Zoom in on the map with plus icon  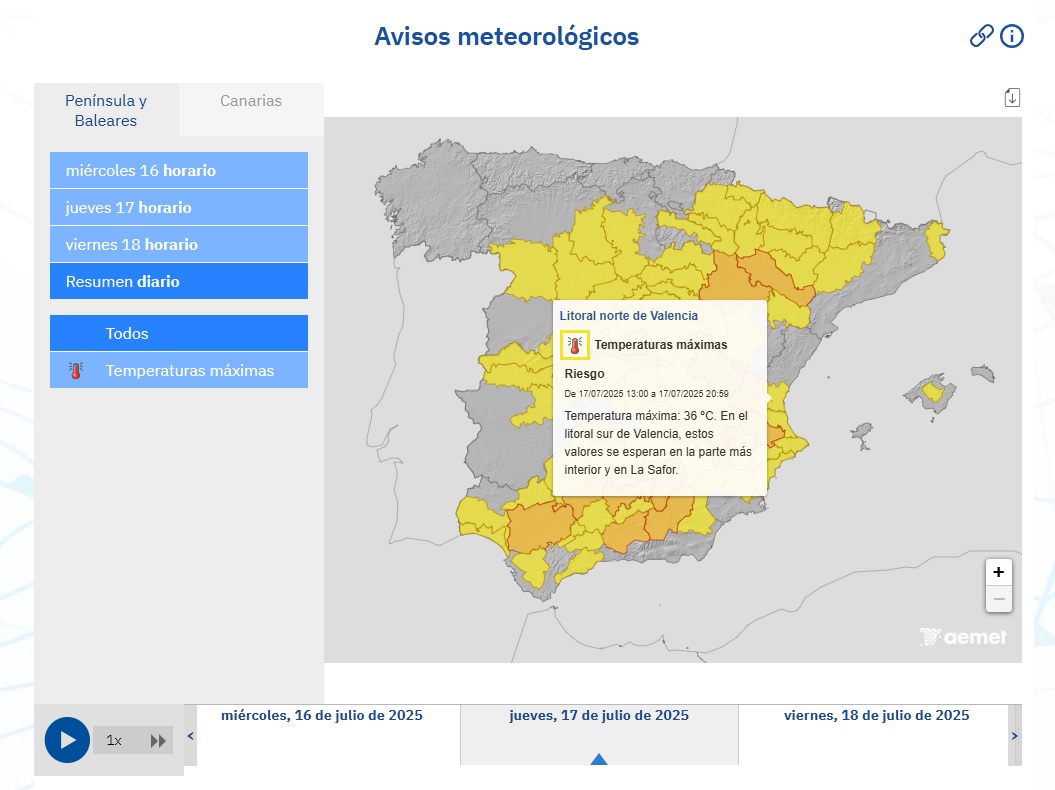(998, 571)
